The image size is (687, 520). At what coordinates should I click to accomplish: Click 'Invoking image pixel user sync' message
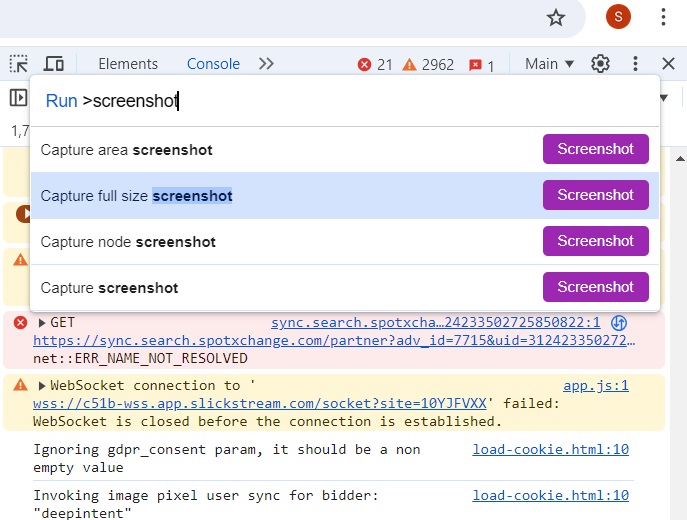(206, 504)
